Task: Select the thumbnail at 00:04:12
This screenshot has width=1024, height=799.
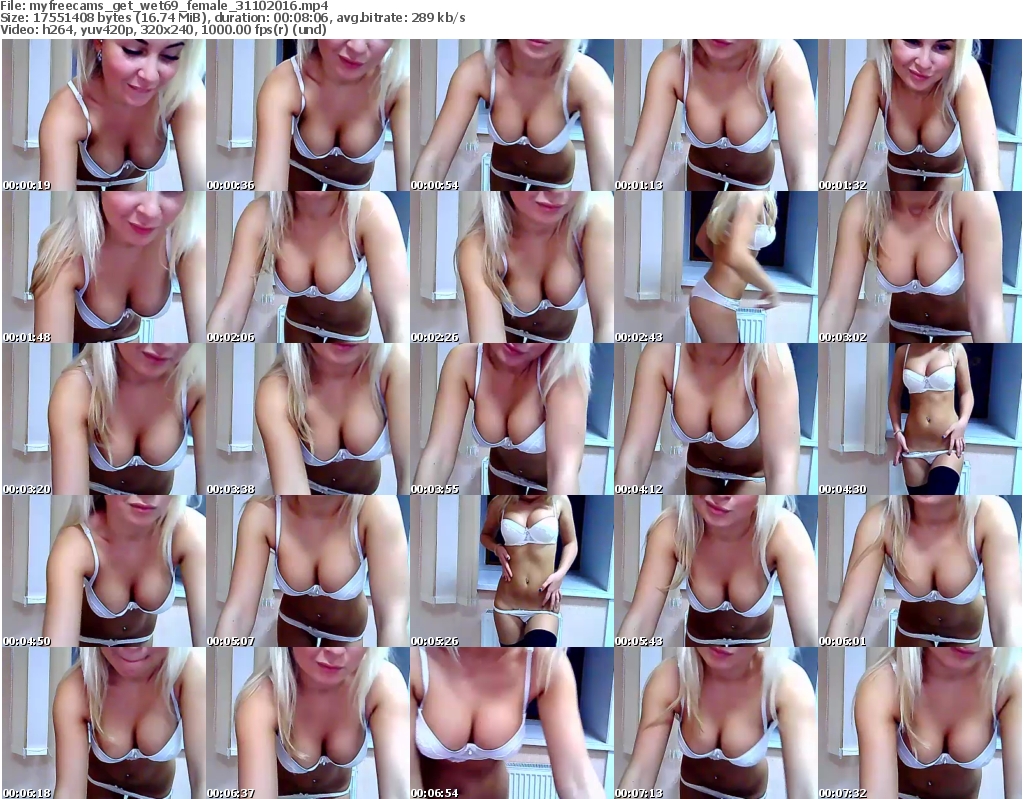Action: (715, 419)
